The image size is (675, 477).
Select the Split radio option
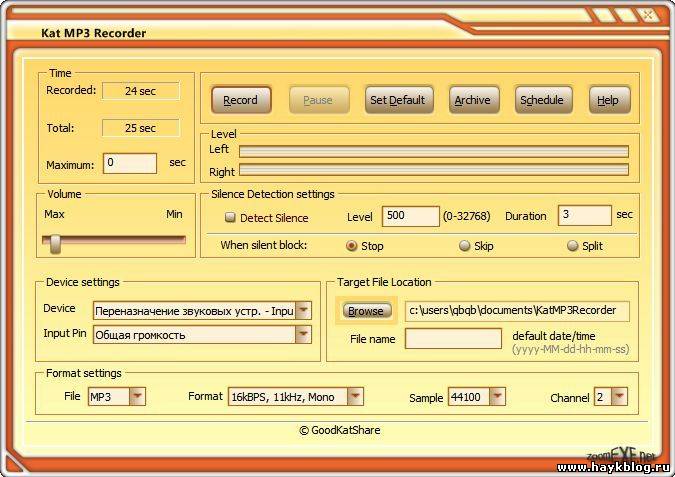pos(573,246)
